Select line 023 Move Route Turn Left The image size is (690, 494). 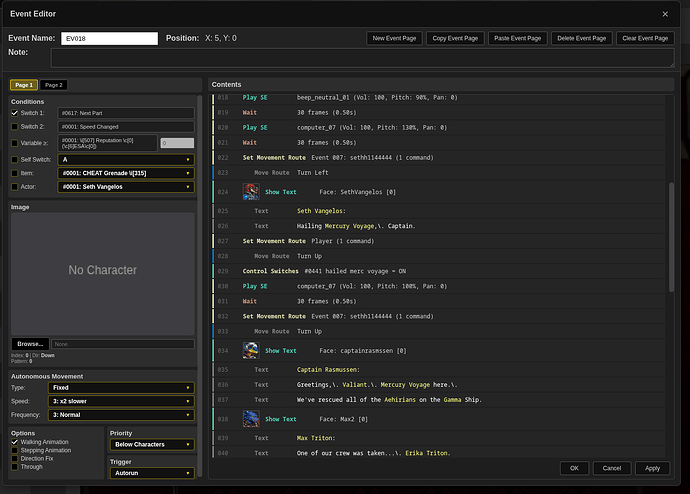click(x=439, y=172)
